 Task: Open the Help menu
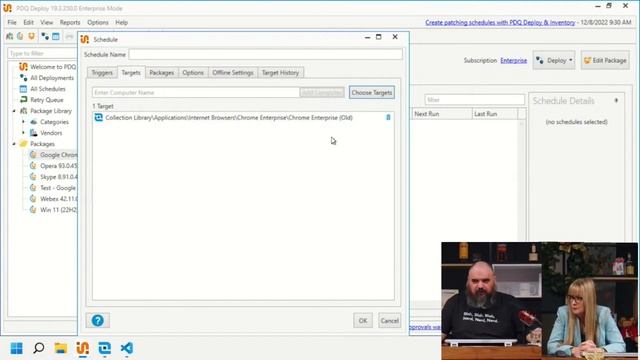(122, 22)
